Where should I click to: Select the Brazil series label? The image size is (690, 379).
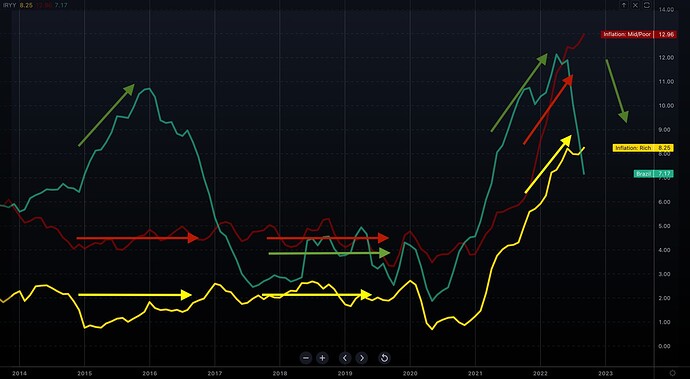tap(643, 174)
